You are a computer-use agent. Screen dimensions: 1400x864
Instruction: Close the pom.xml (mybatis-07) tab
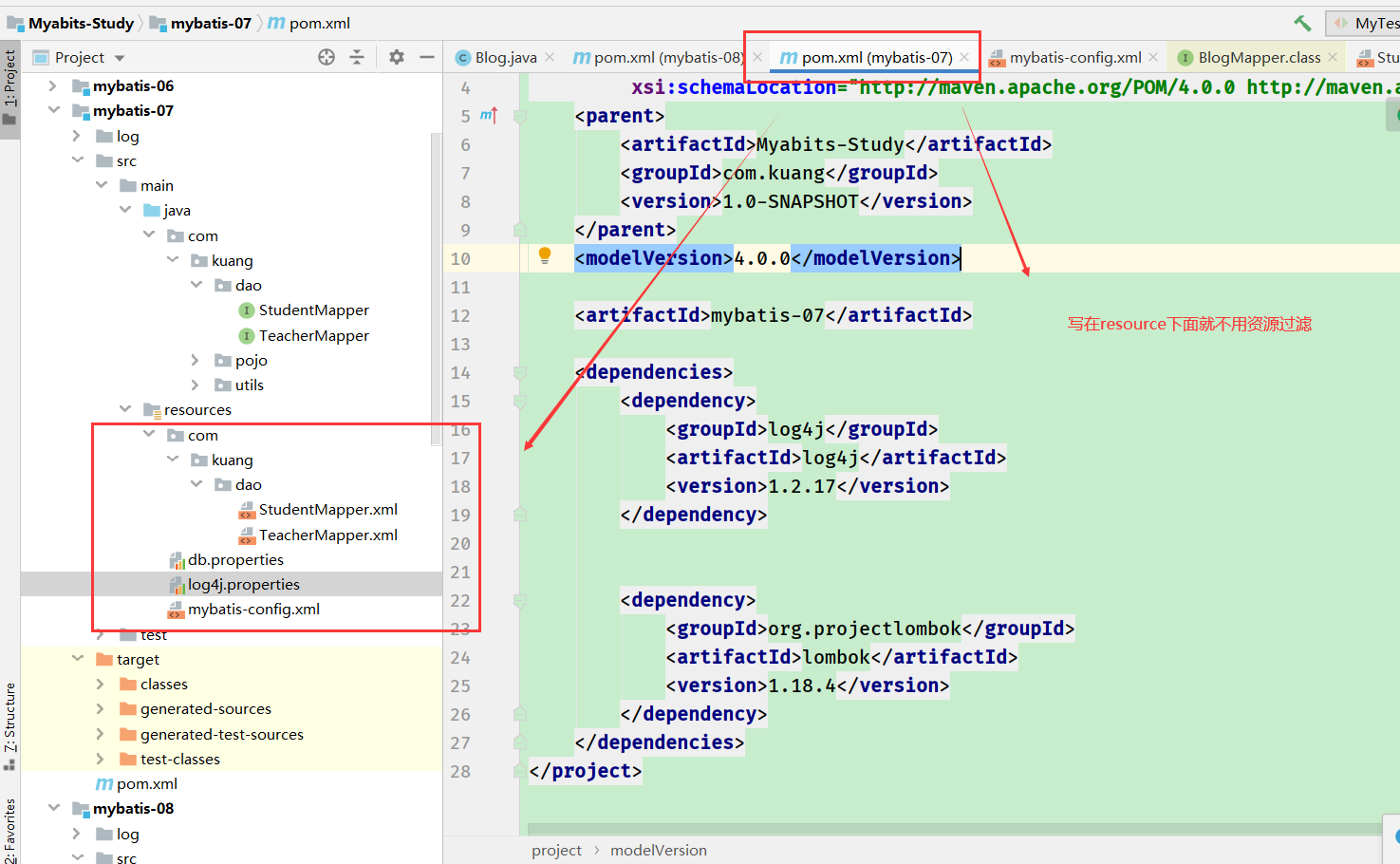[964, 57]
